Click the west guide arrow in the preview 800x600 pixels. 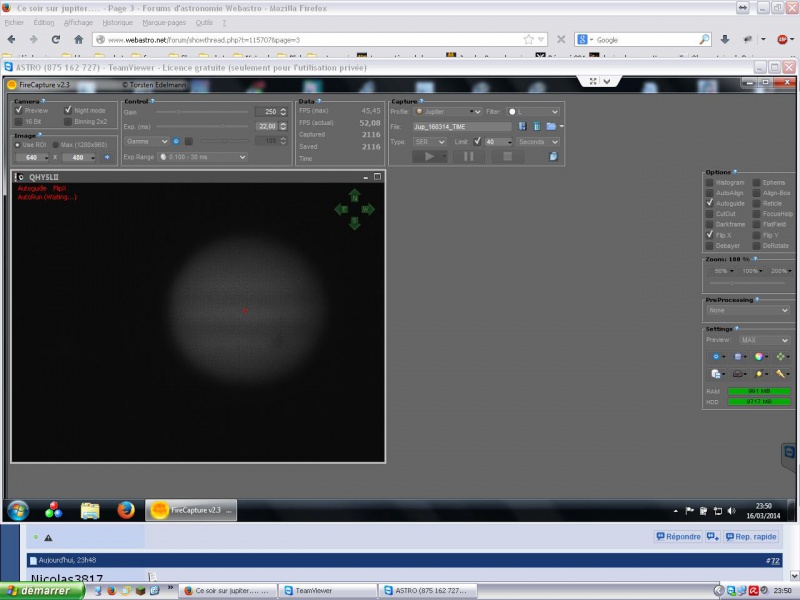(368, 209)
